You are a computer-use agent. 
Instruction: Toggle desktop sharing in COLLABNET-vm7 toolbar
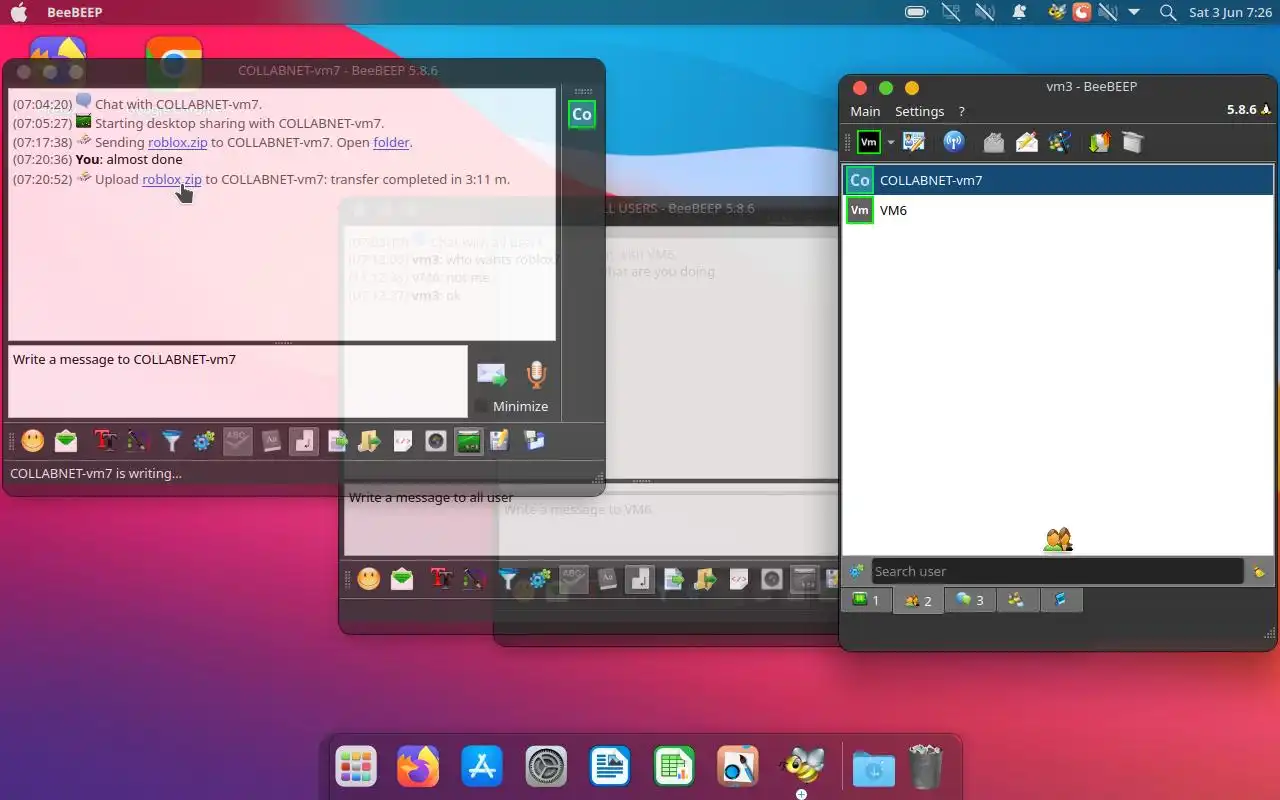(469, 440)
